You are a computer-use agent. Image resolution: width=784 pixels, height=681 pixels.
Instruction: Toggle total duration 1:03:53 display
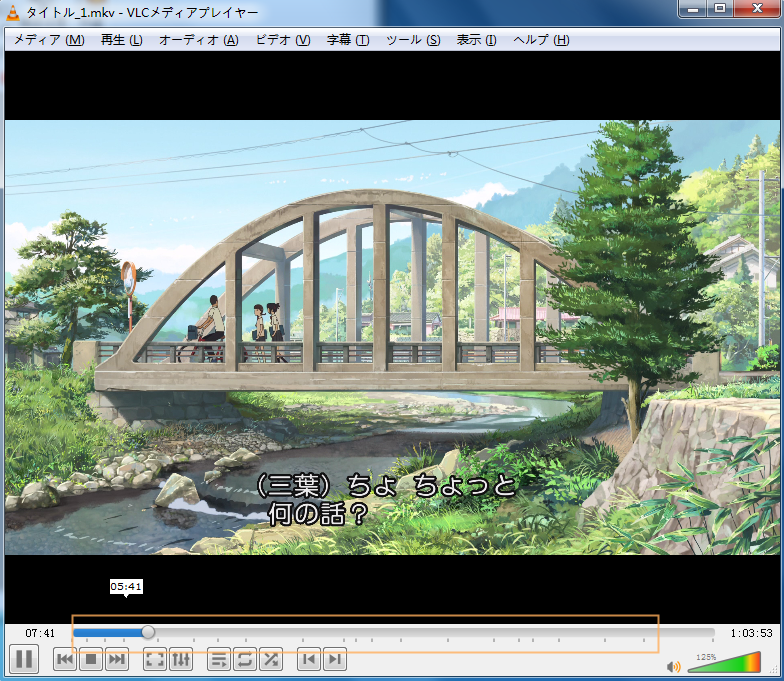pyautogui.click(x=752, y=633)
